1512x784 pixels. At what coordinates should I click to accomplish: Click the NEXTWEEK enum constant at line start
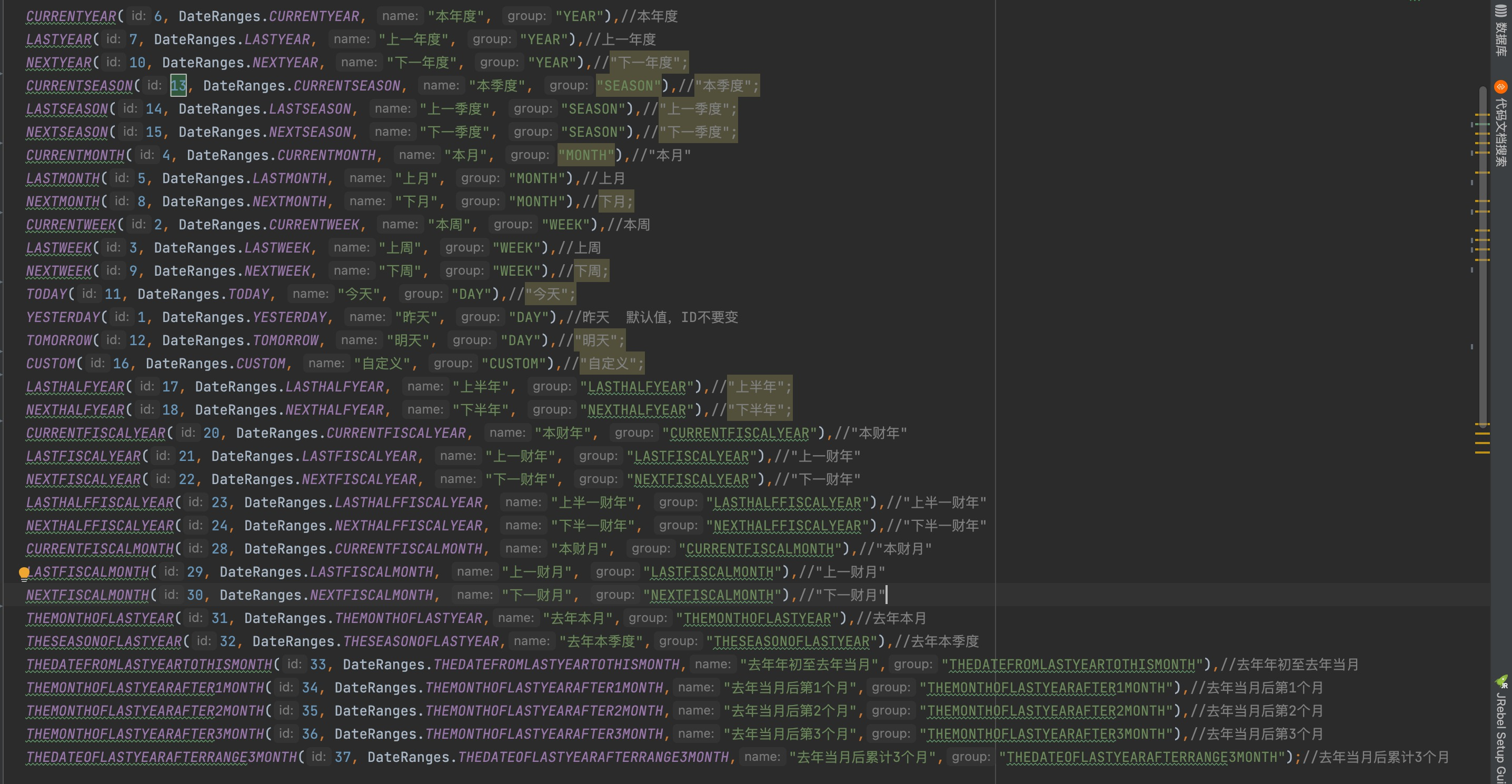[58, 271]
